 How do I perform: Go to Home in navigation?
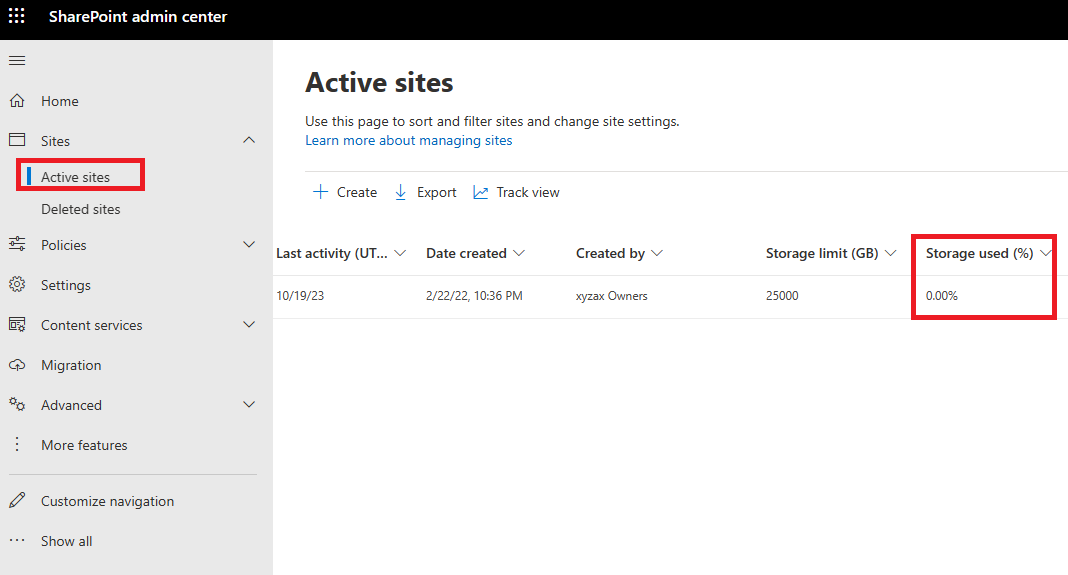60,101
